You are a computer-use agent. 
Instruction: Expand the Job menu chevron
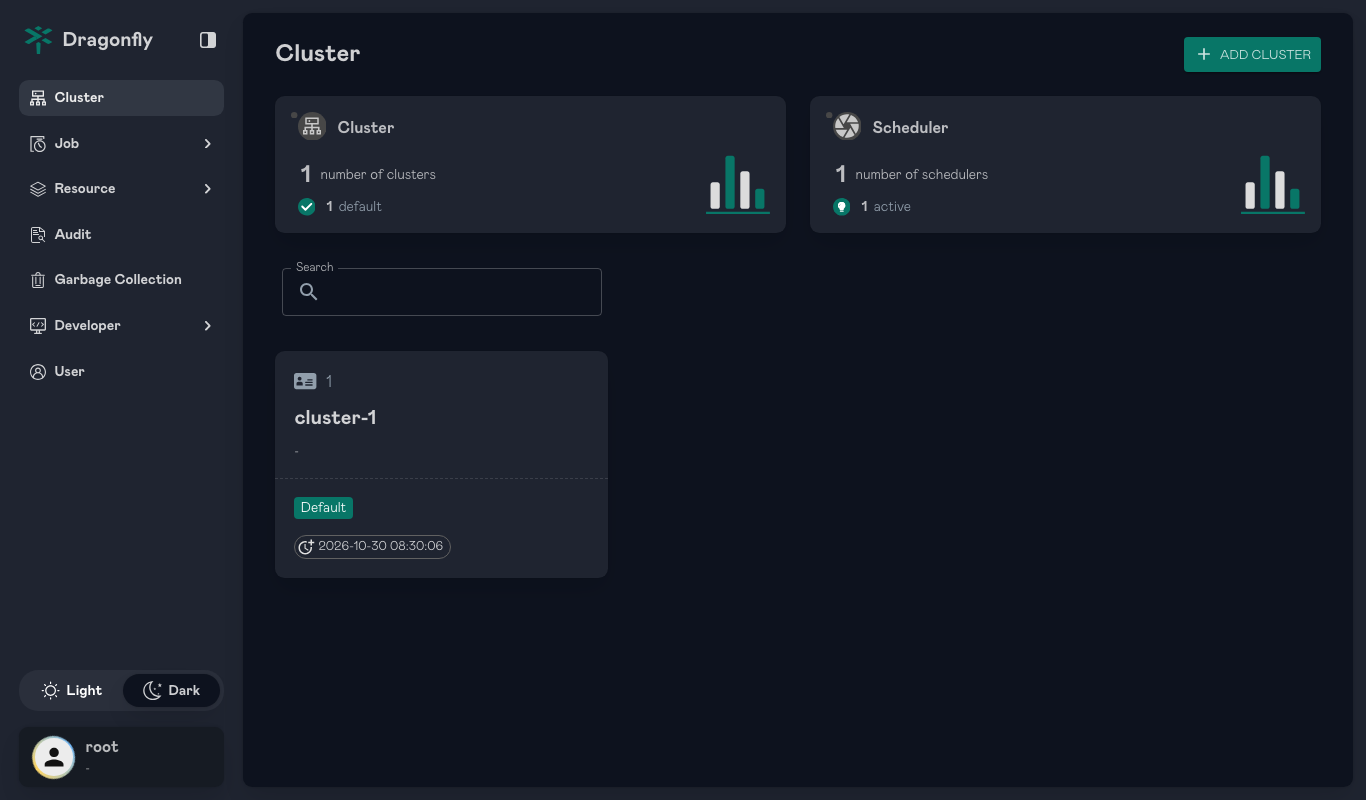coord(208,144)
